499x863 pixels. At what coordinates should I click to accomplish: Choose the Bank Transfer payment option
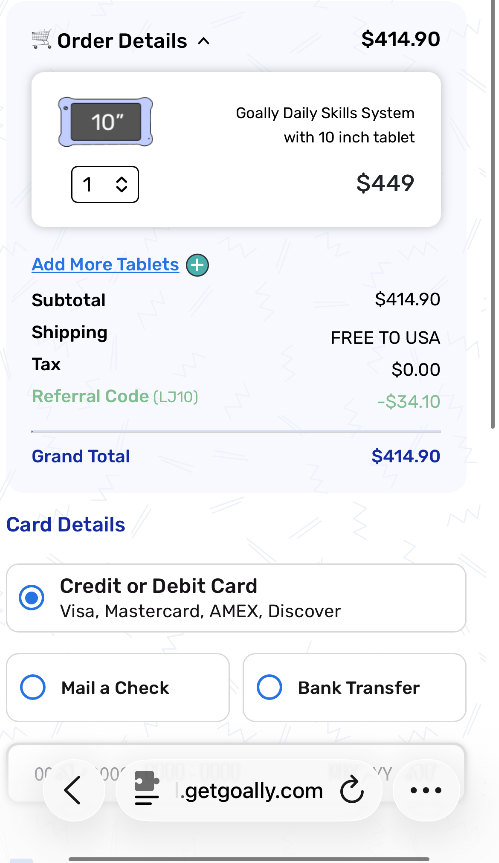[354, 687]
